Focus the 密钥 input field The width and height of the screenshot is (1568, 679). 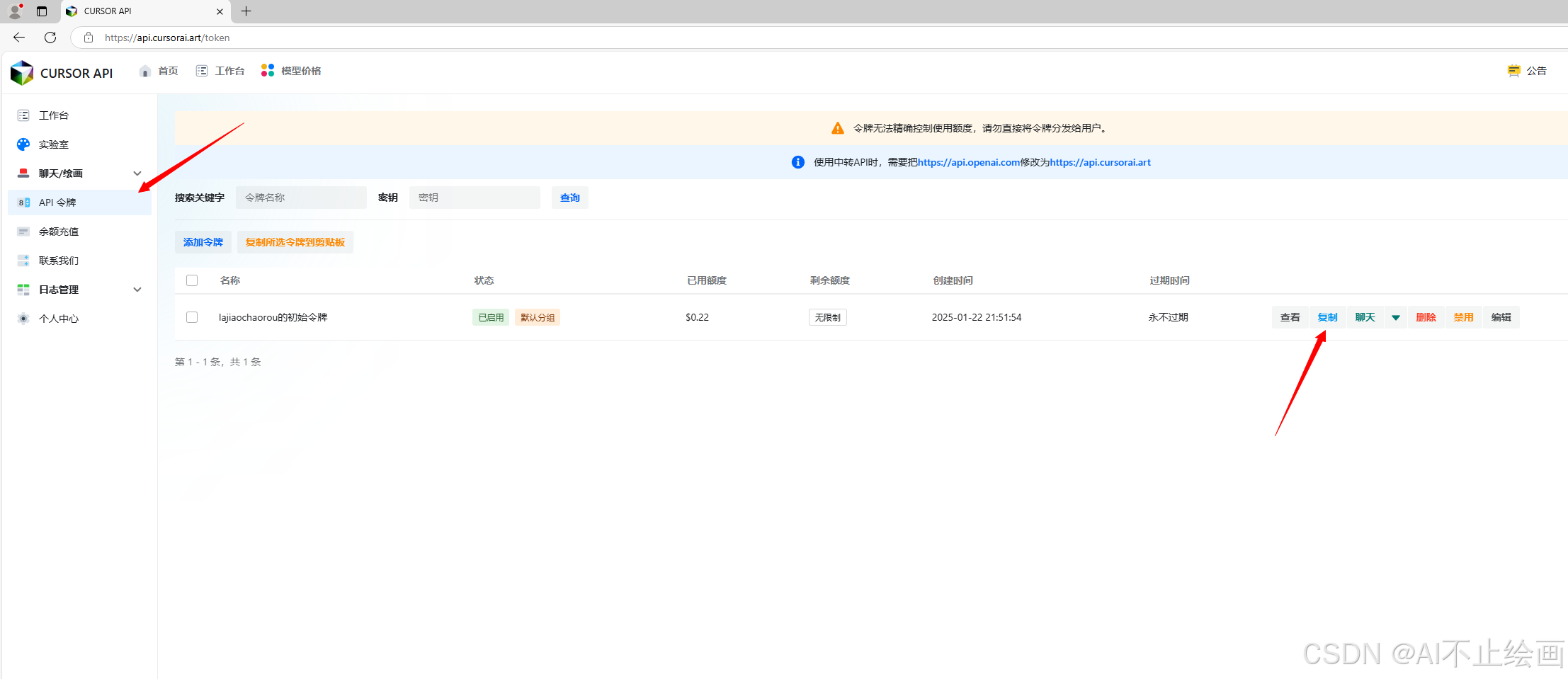click(x=475, y=198)
